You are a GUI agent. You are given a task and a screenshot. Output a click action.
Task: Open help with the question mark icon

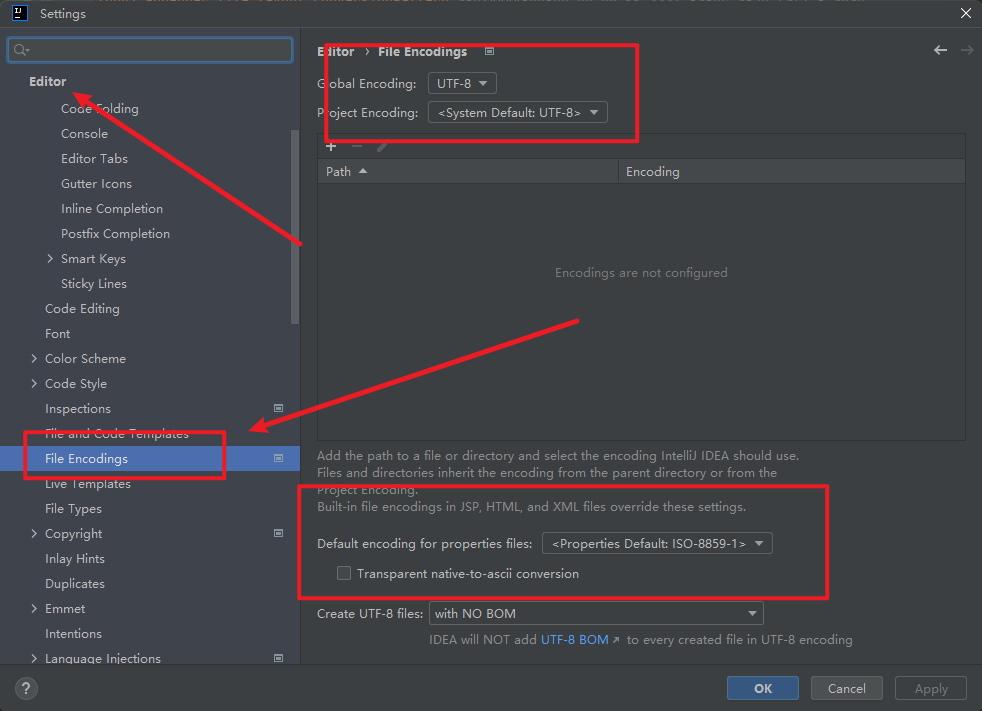[x=26, y=688]
